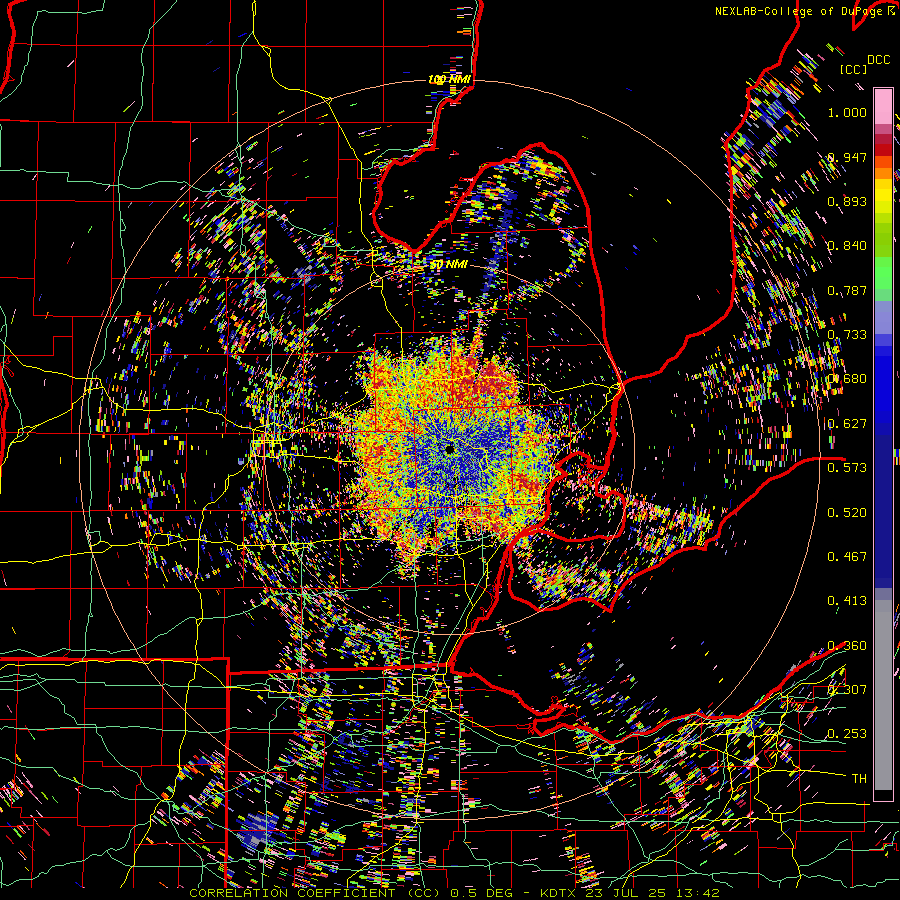Click the 0.680 color scale value
The width and height of the screenshot is (900, 900).
coord(847,379)
